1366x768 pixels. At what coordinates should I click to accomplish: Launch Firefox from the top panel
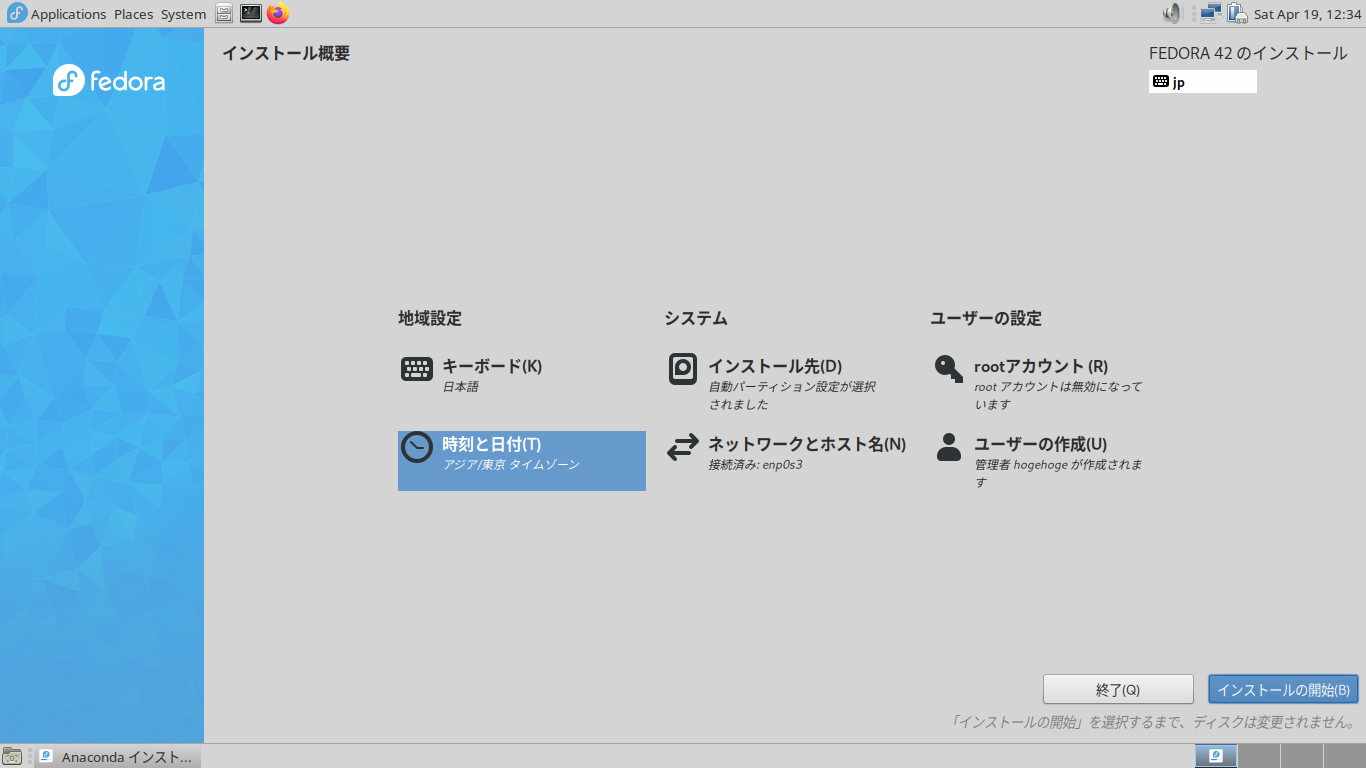click(x=278, y=14)
